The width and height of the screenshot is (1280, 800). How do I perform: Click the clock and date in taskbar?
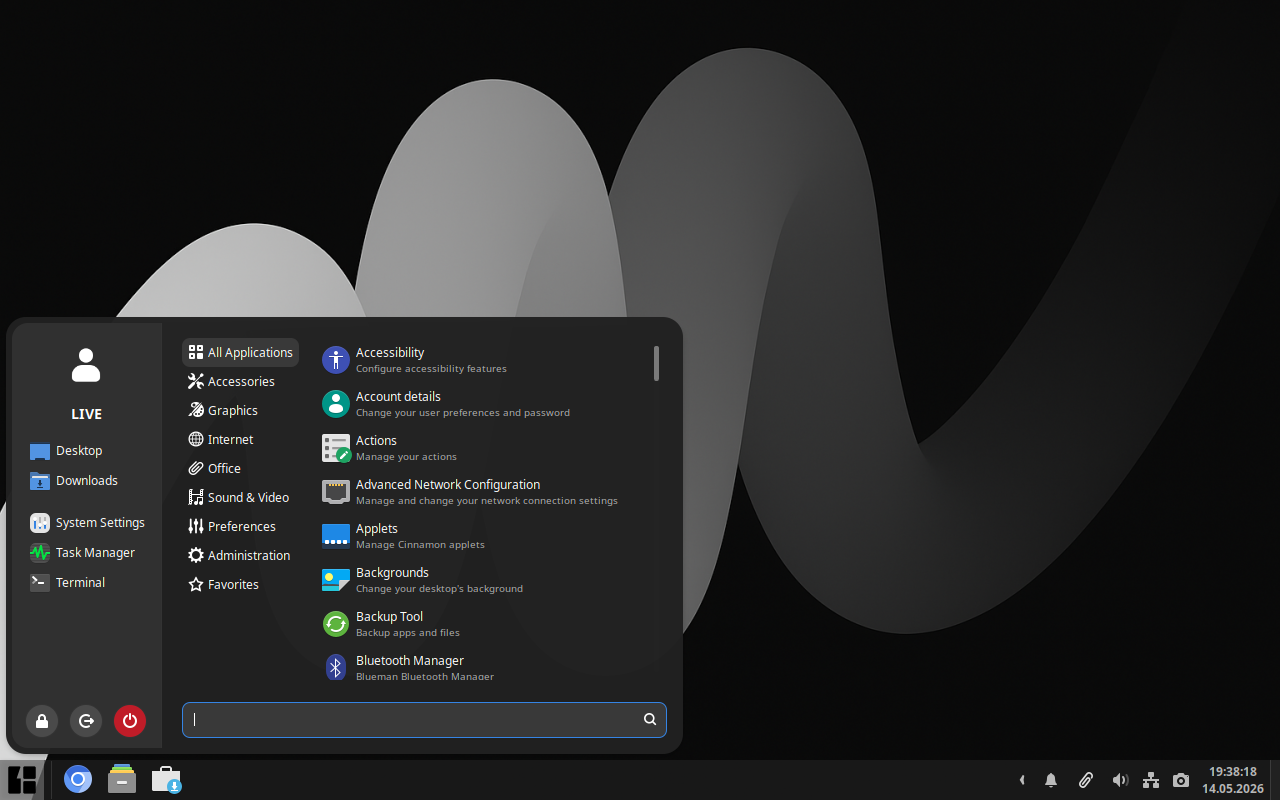point(1232,780)
